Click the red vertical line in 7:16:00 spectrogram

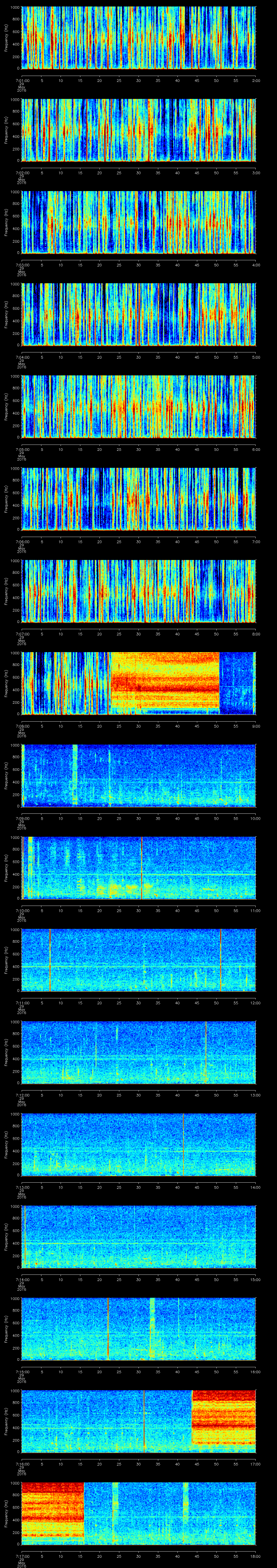(144, 1421)
